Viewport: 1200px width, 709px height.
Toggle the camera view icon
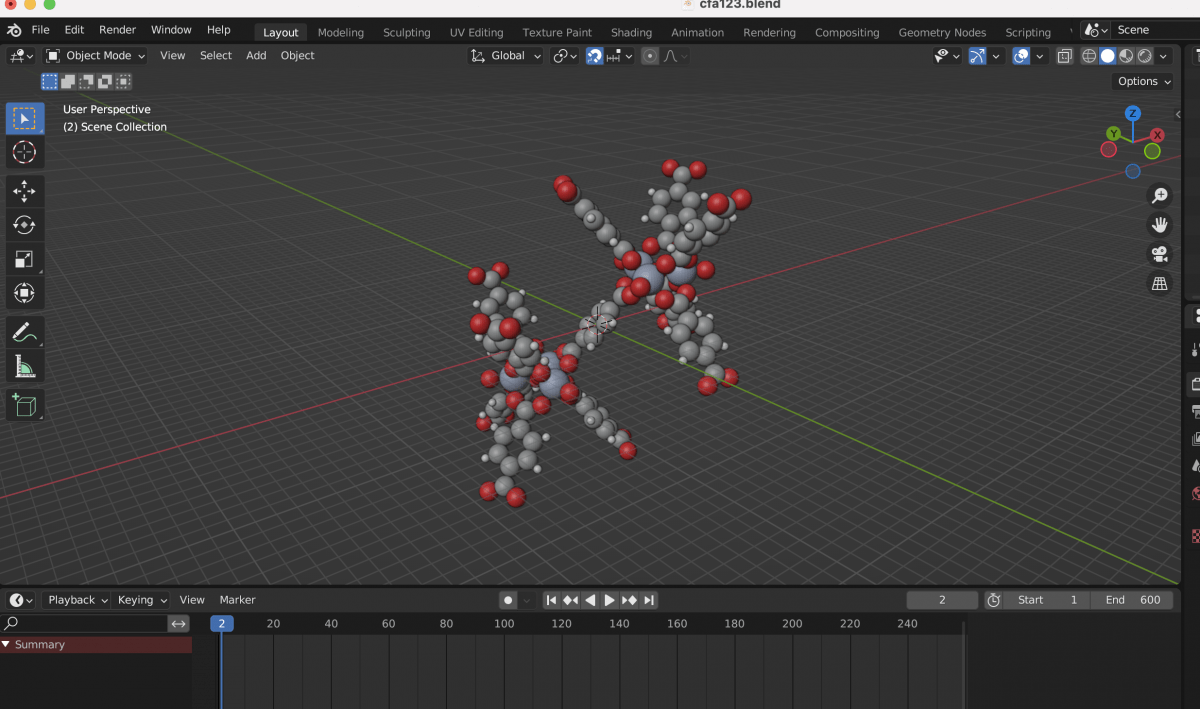1160,254
